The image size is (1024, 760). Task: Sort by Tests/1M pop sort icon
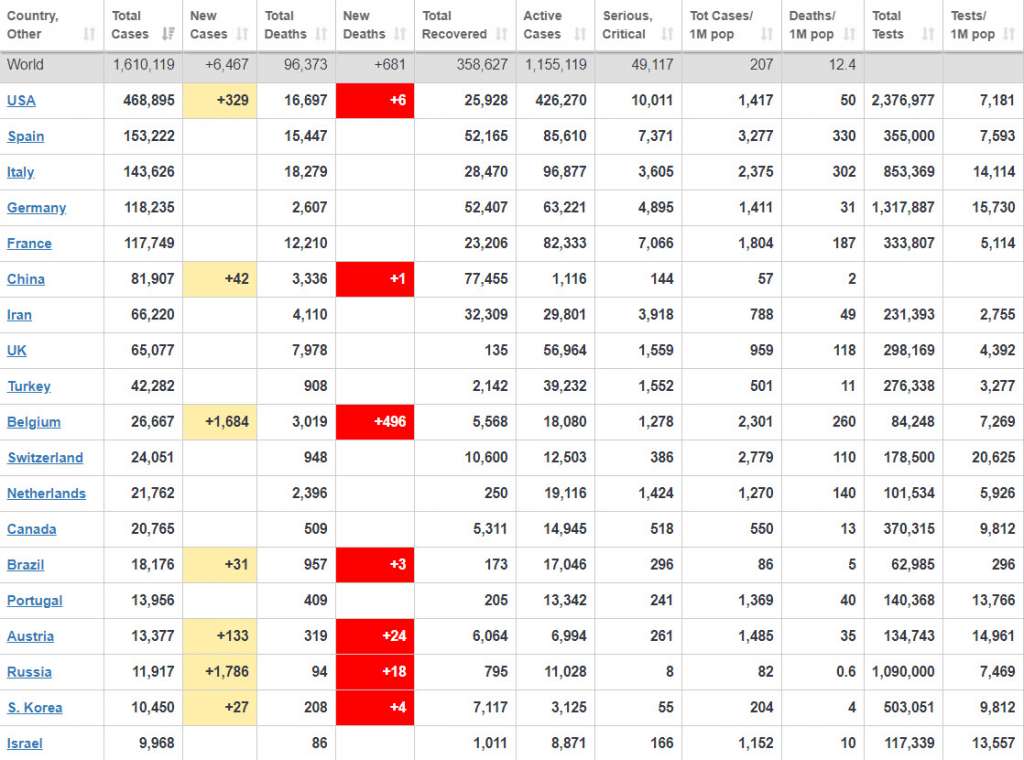coord(1010,34)
